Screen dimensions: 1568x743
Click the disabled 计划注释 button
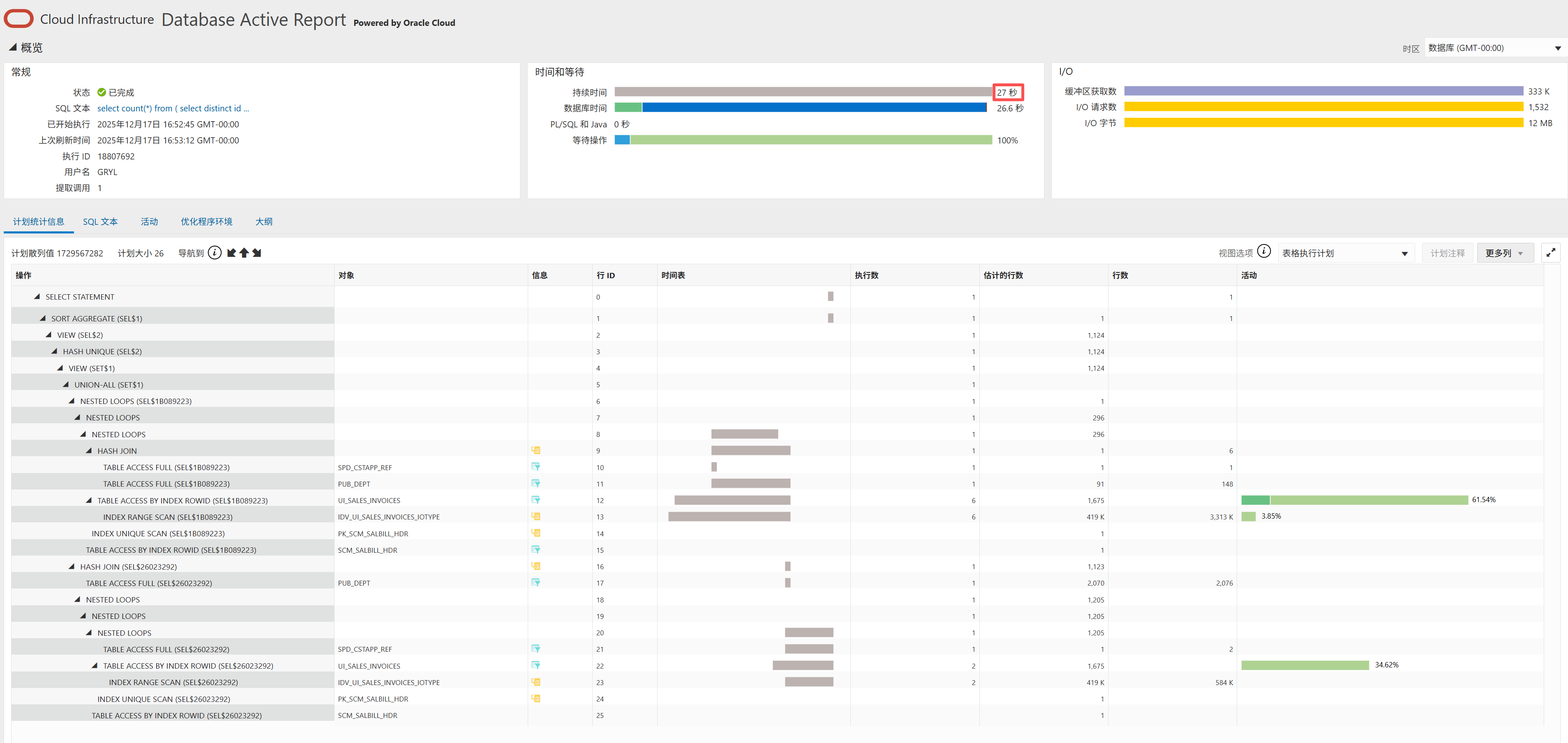point(1448,253)
